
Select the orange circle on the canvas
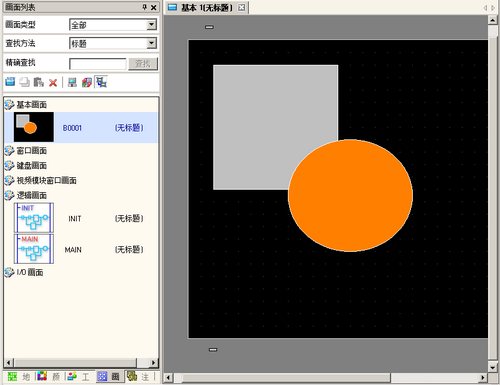click(x=351, y=195)
